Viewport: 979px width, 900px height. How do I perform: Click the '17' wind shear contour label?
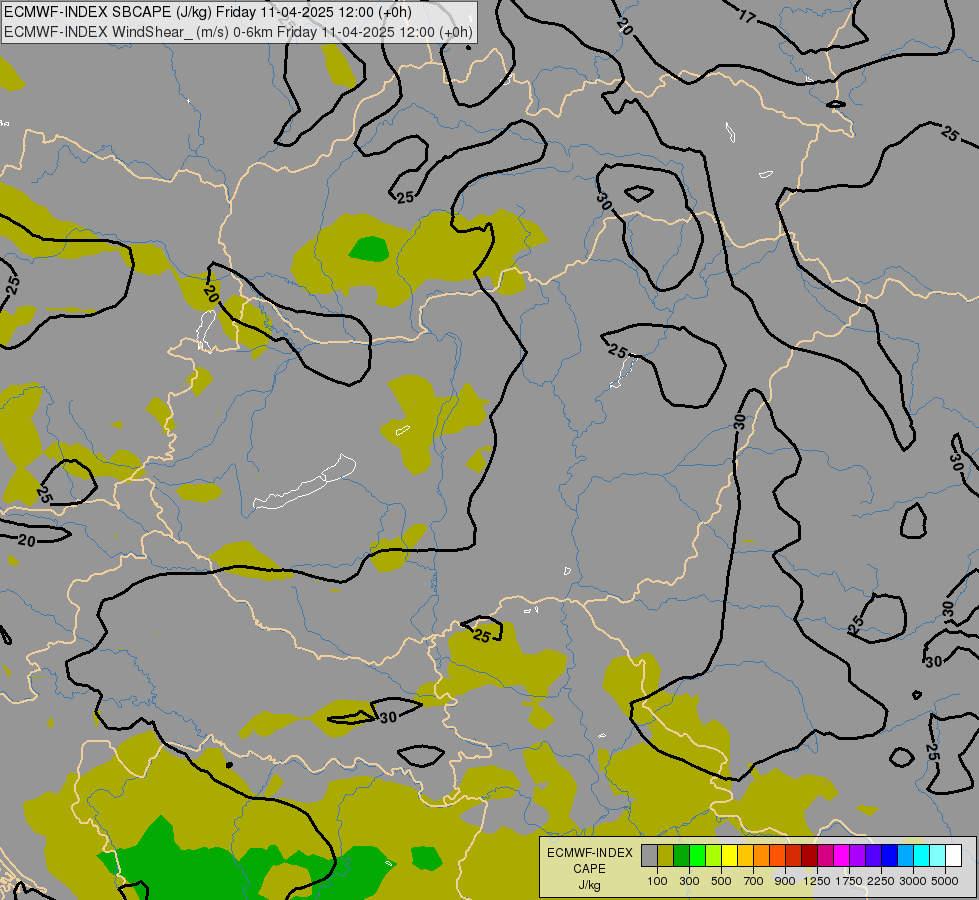coord(747,16)
